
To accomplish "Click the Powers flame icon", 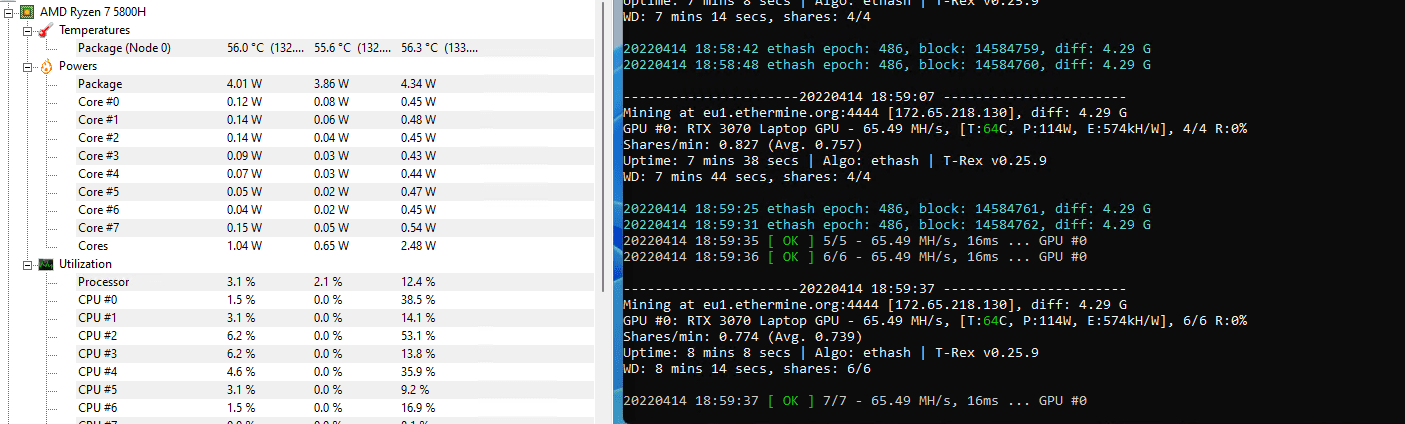I will 46,66.
